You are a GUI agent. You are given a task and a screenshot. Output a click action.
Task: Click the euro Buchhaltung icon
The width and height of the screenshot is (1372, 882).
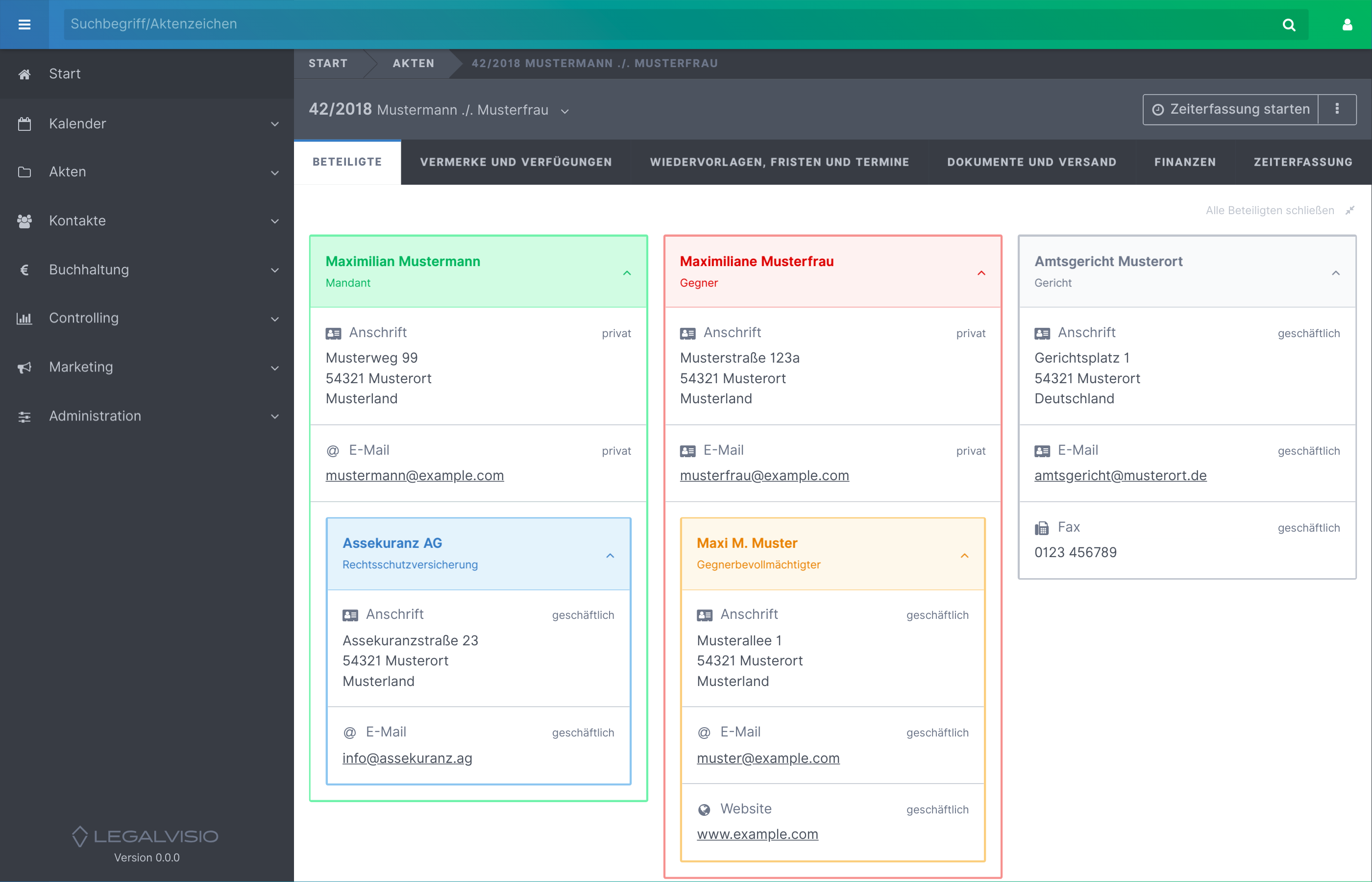pyautogui.click(x=24, y=270)
